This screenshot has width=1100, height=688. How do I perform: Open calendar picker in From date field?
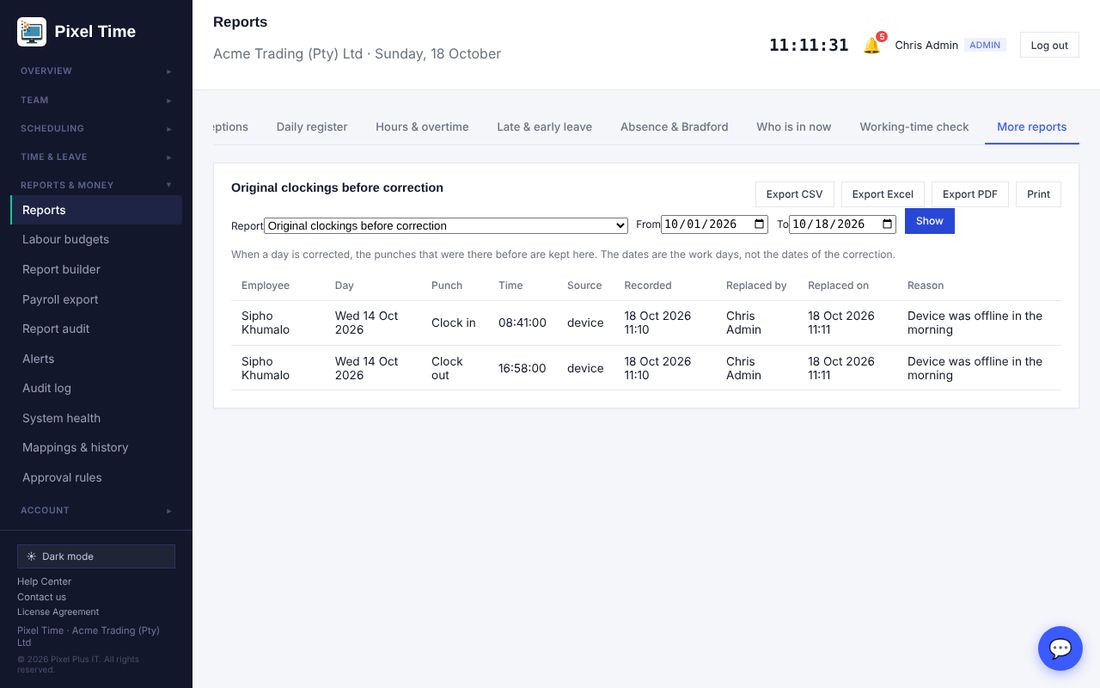pyautogui.click(x=759, y=224)
